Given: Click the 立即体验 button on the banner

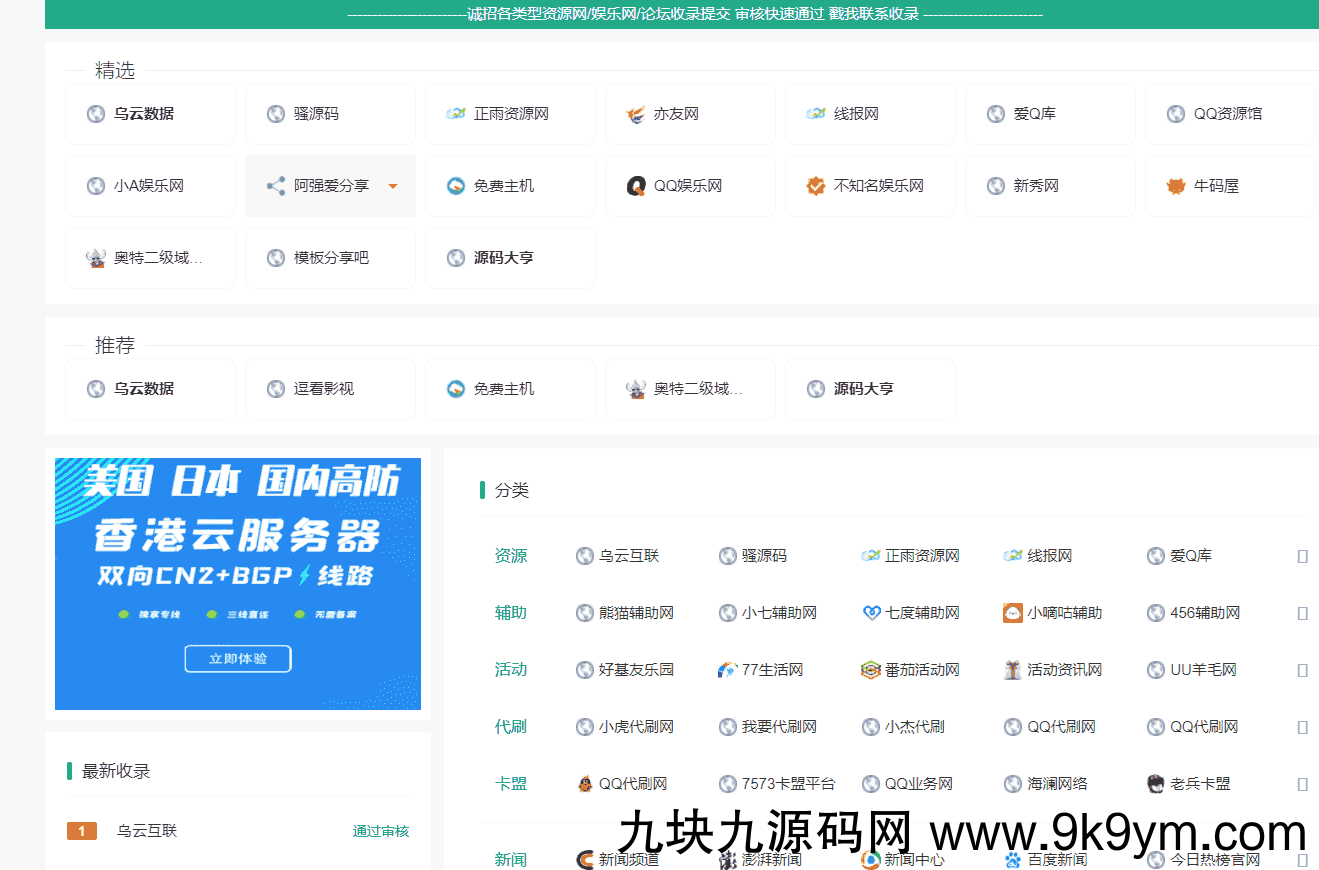Looking at the screenshot, I should (237, 659).
